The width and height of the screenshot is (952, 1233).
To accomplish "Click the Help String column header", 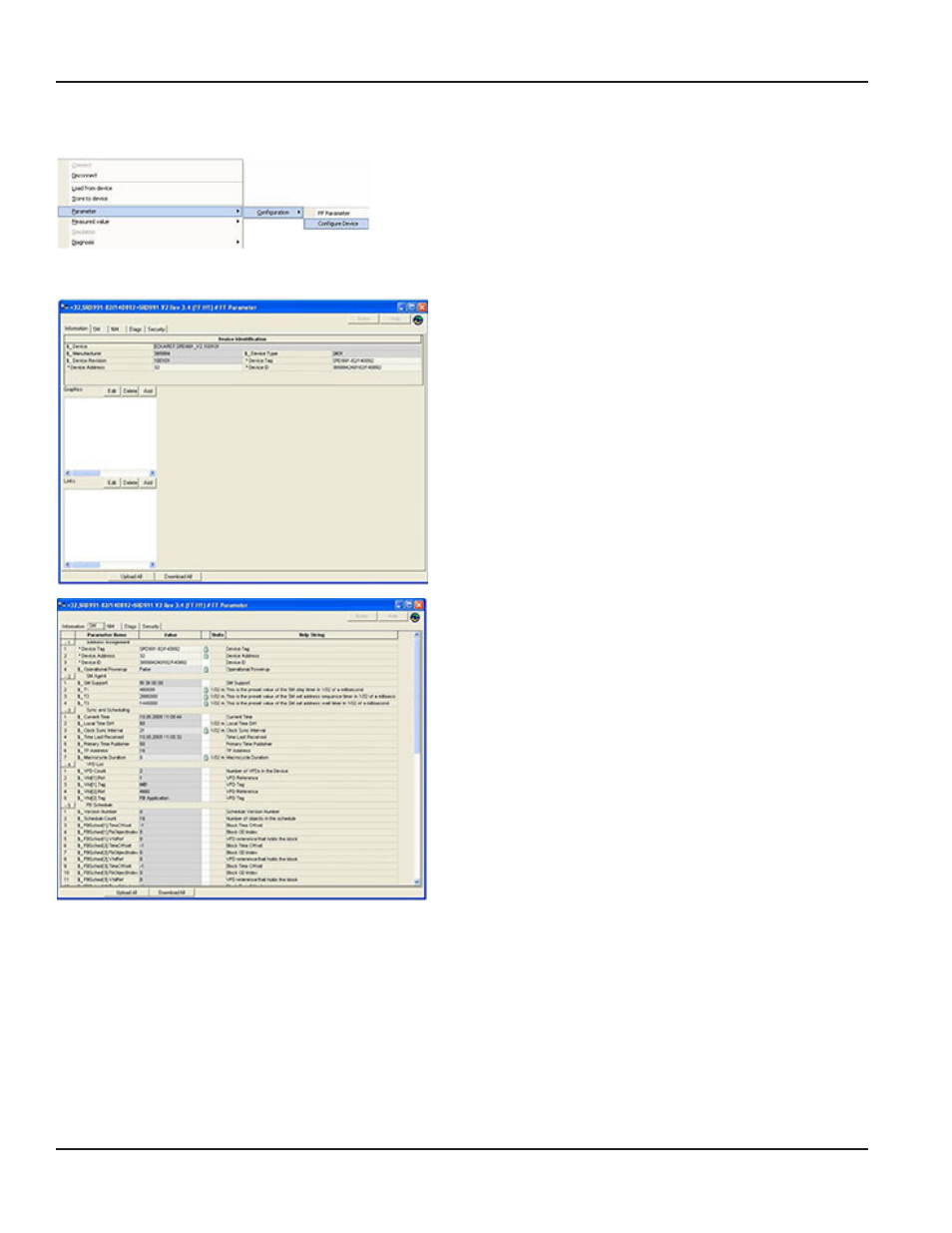I will [311, 635].
